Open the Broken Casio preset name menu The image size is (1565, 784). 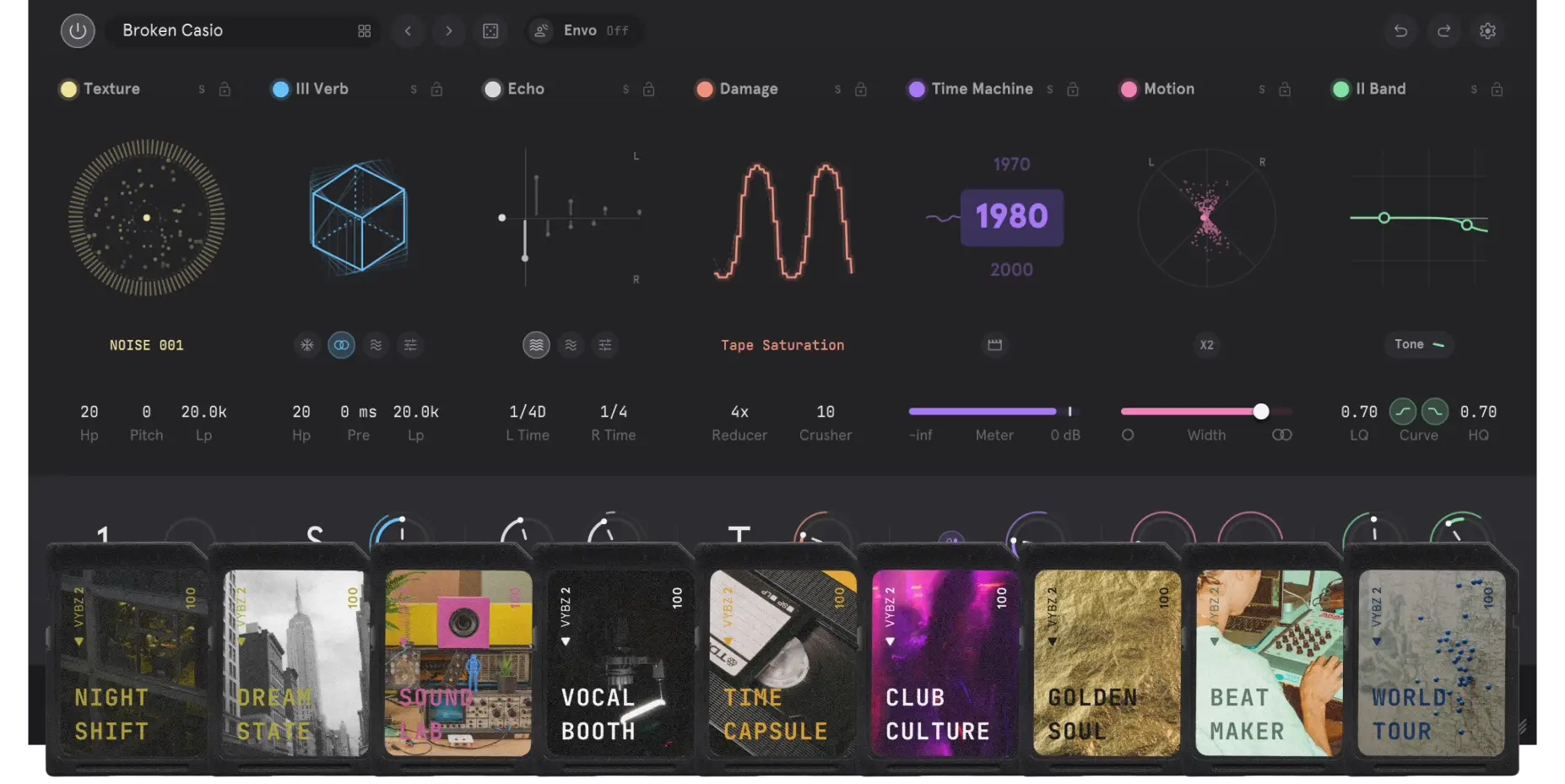click(x=173, y=30)
